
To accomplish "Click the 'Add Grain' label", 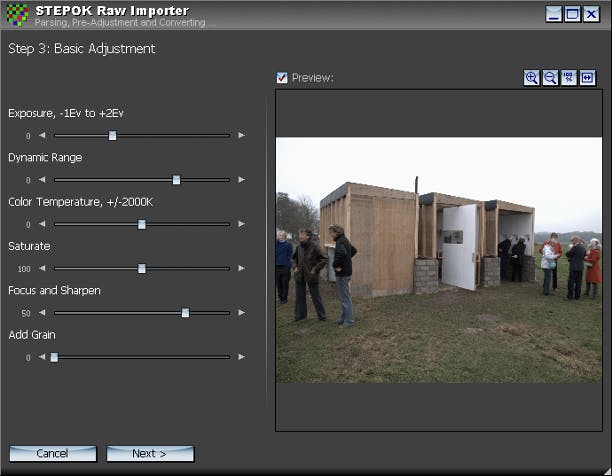I will click(32, 335).
